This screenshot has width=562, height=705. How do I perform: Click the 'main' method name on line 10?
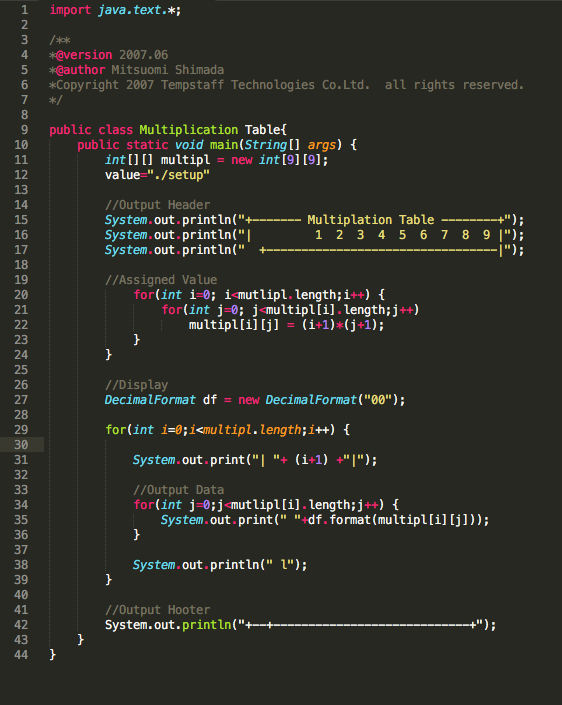224,145
